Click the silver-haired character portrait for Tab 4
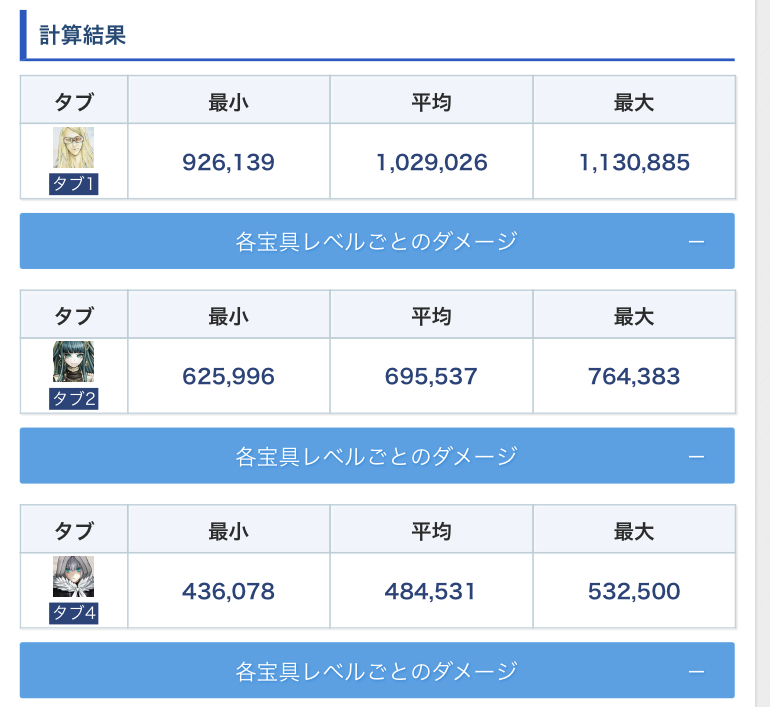 (73, 577)
